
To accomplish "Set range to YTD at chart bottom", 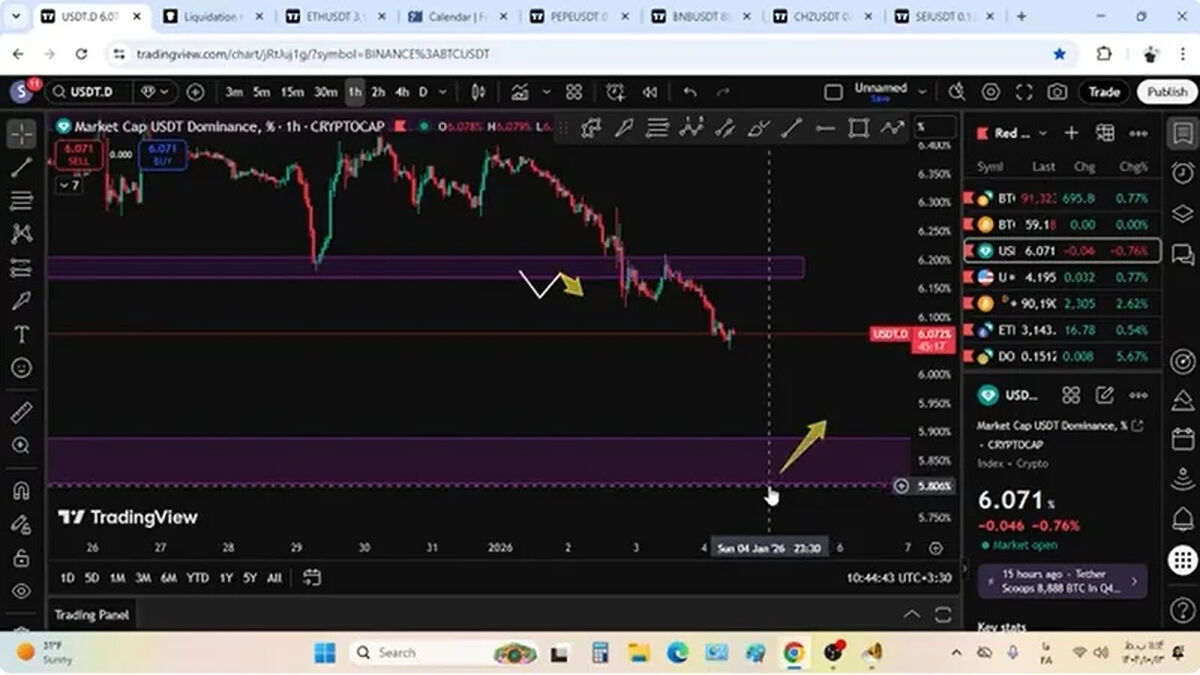I will [x=198, y=577].
